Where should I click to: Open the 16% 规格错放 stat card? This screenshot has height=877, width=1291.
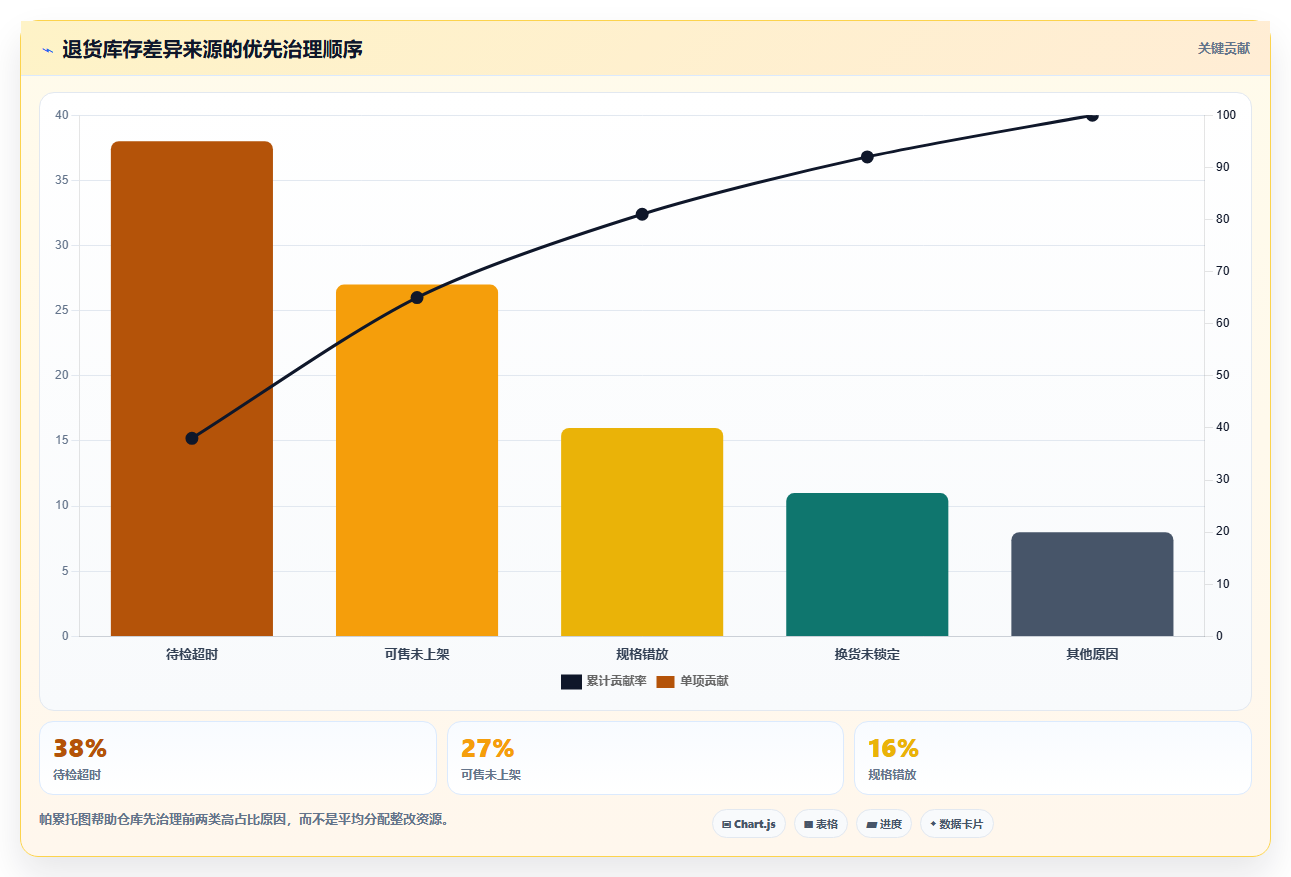tap(1053, 758)
